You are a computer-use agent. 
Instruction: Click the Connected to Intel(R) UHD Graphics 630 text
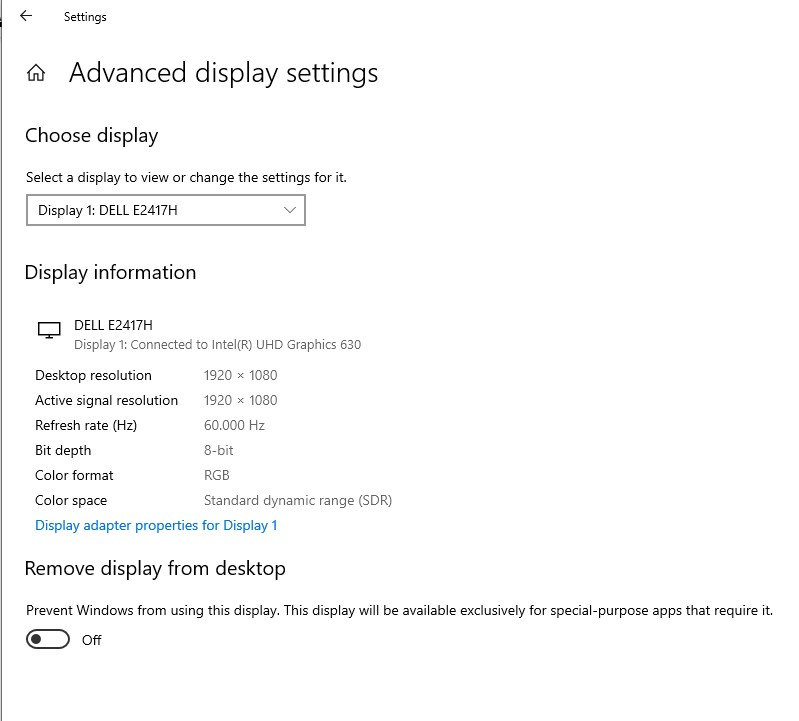pyautogui.click(x=246, y=345)
